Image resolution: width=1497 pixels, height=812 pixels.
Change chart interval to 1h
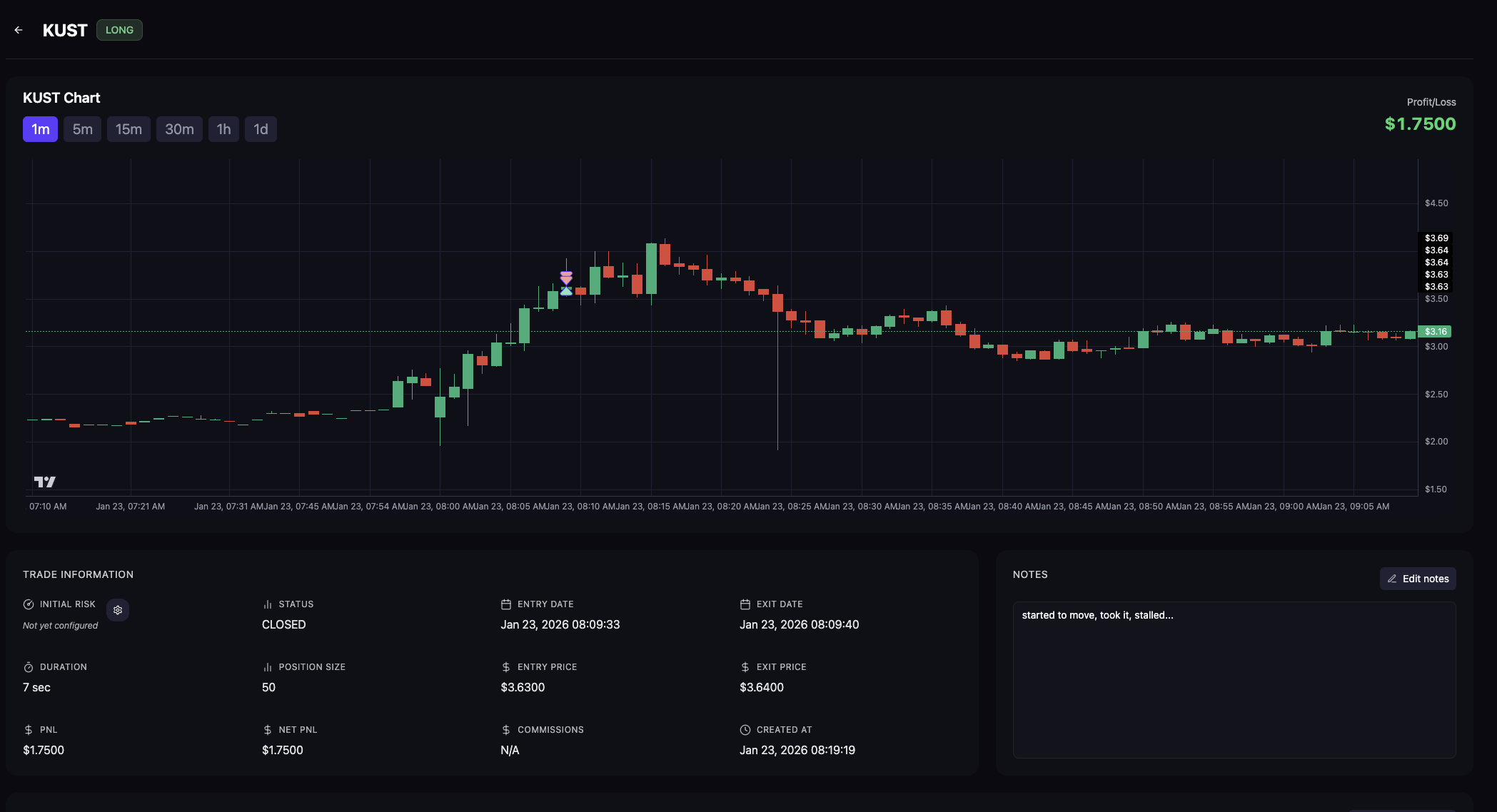[x=223, y=129]
